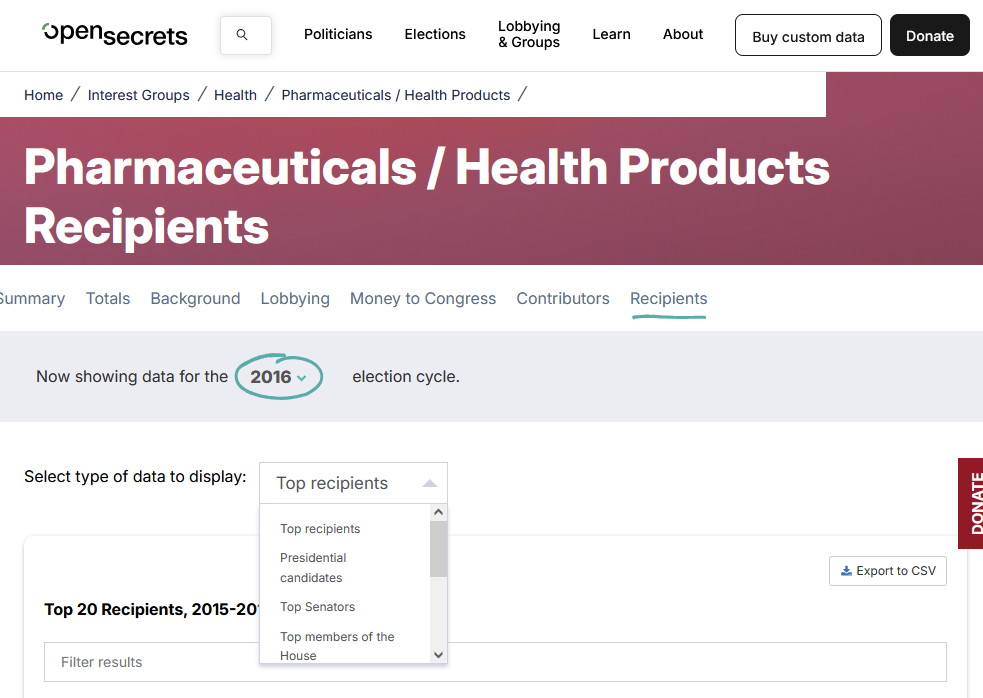
Task: Switch to the Totals tab
Action: [x=108, y=299]
